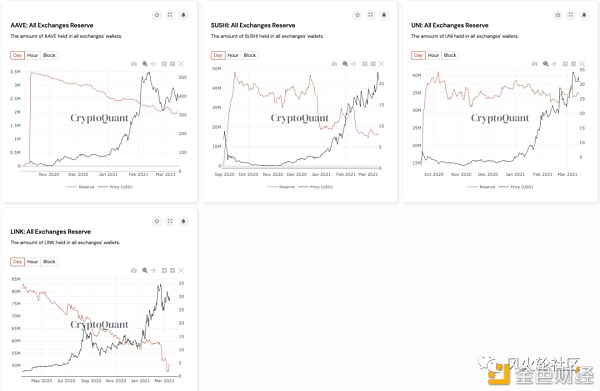Switch AAVE chart to Hour interval
The height and width of the screenshot is (391, 600).
click(33, 55)
